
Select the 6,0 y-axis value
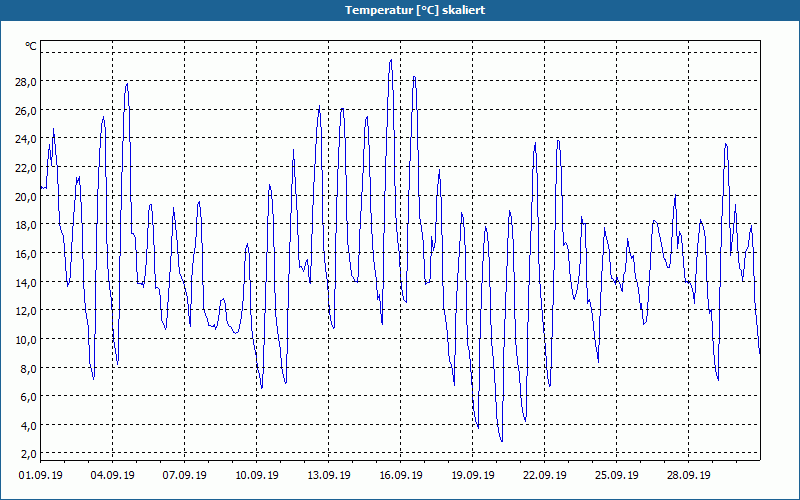[x=28, y=397]
